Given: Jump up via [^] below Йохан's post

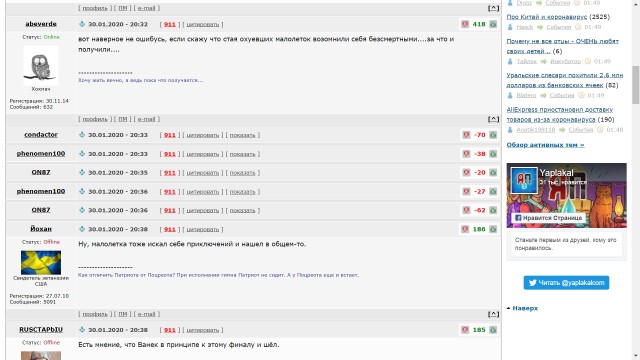Looking at the screenshot, I should [493, 314].
